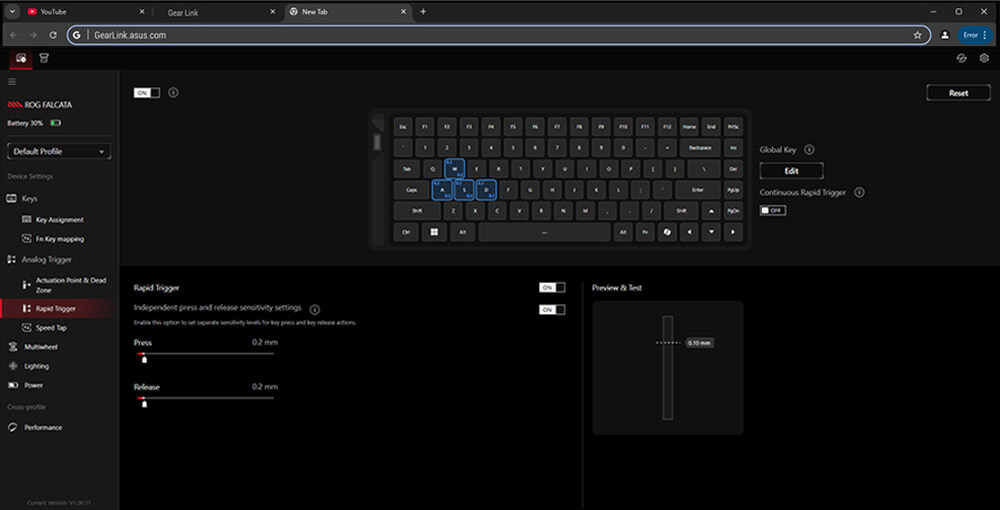1000x510 pixels.
Task: Click info icon beside Continuous Rapid Trigger
Action: click(x=859, y=192)
